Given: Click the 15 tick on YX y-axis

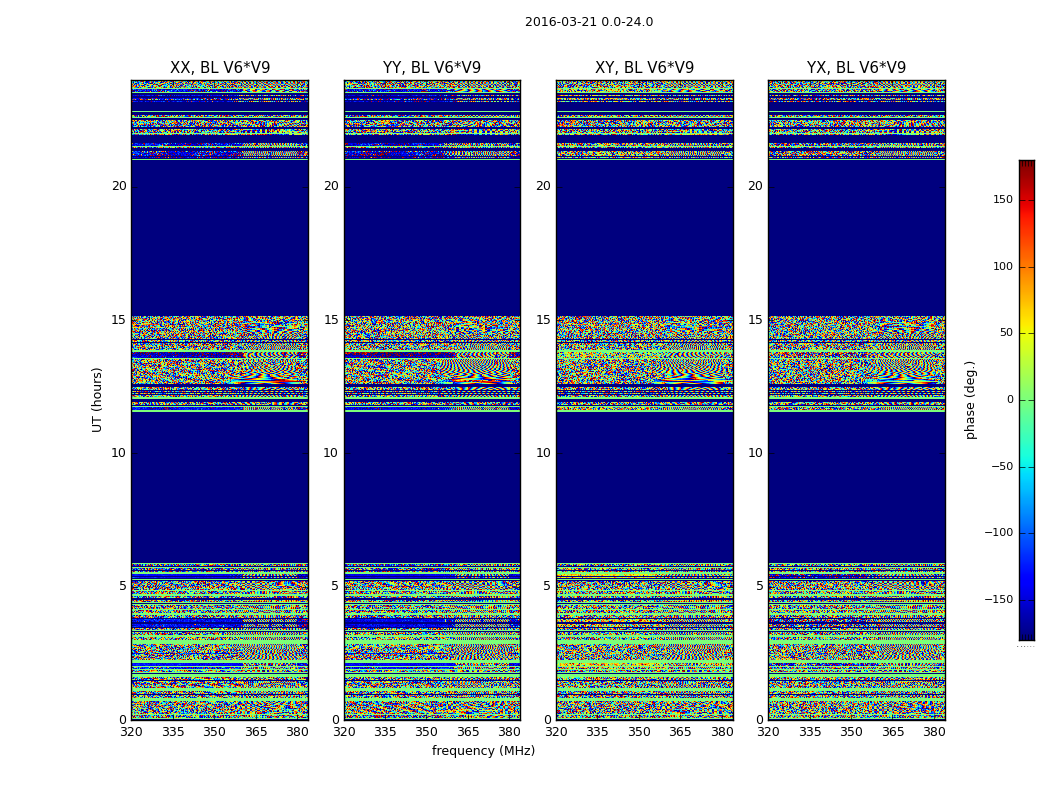Looking at the screenshot, I should click(x=755, y=320).
